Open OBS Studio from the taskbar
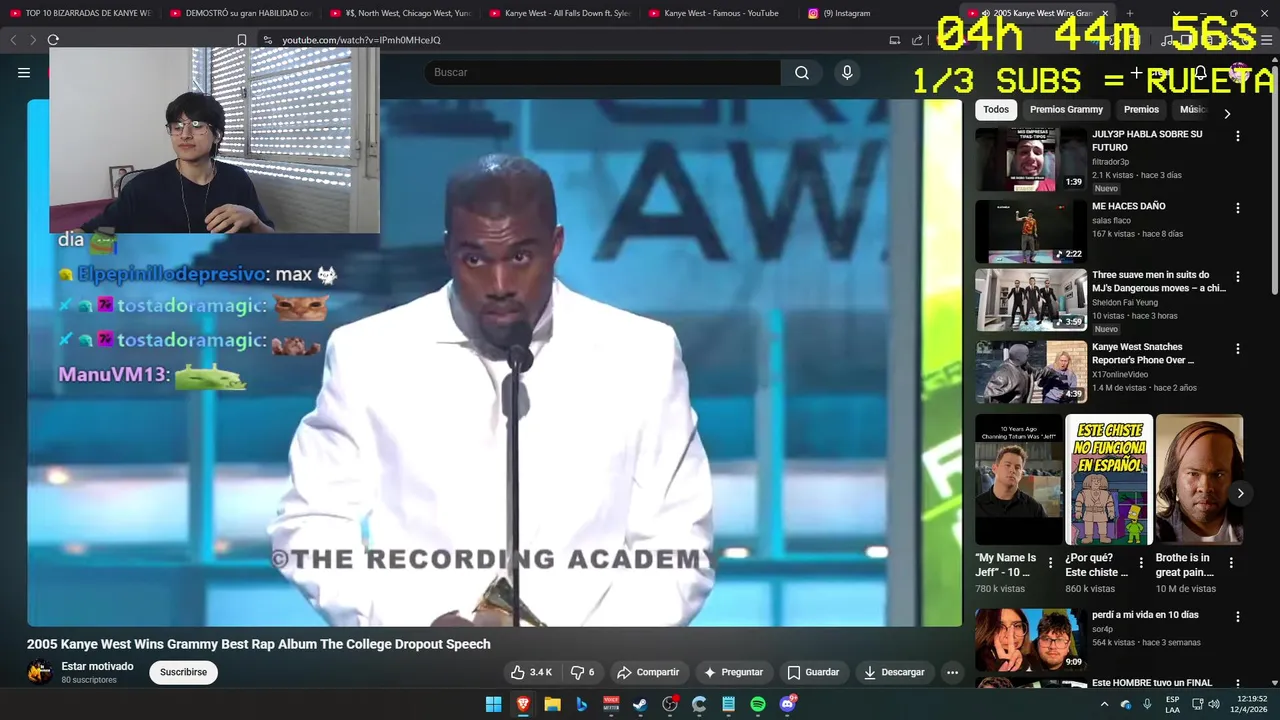The image size is (1280, 720). pyautogui.click(x=670, y=704)
